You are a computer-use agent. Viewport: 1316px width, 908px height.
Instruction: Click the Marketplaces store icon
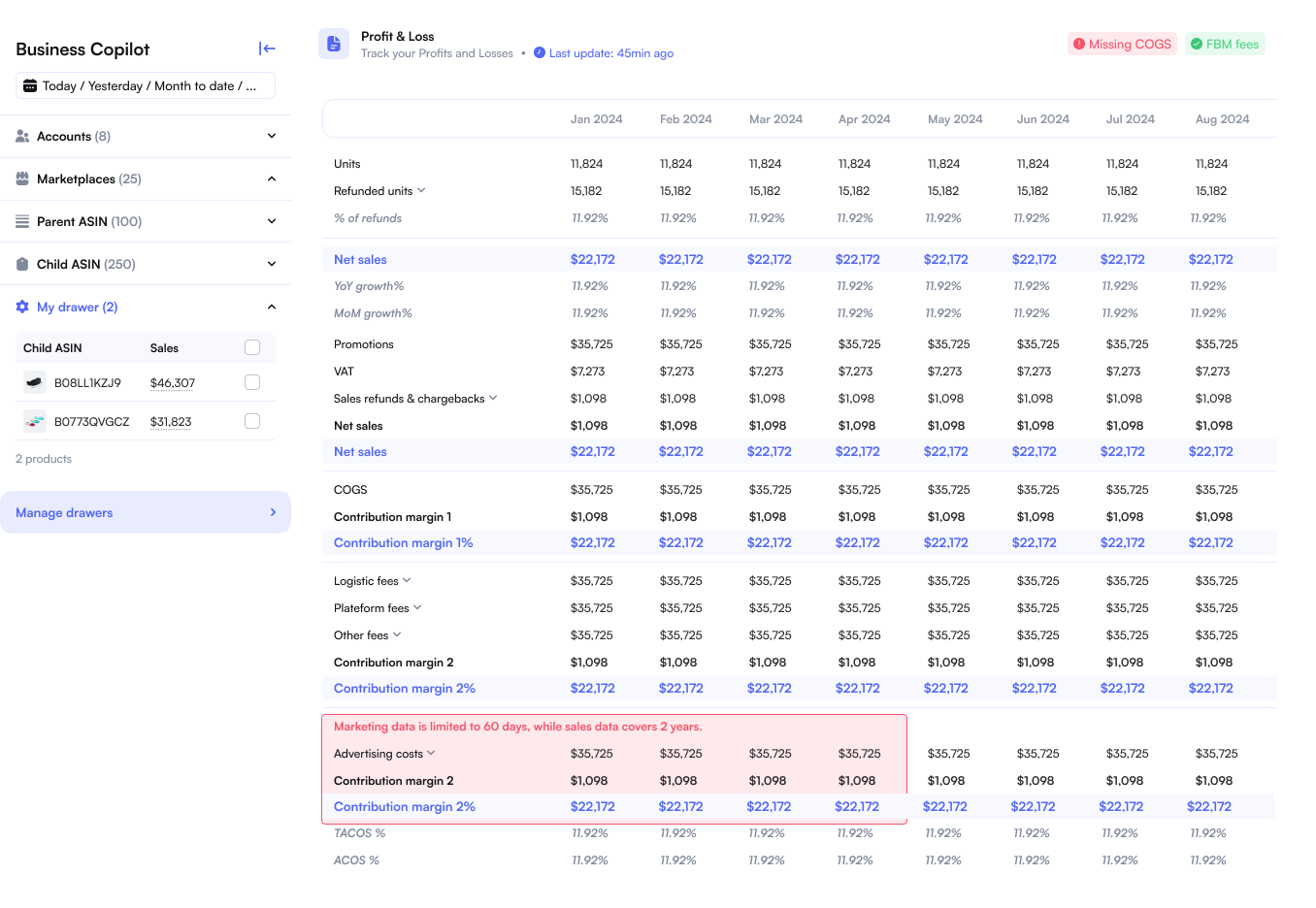pyautogui.click(x=22, y=179)
